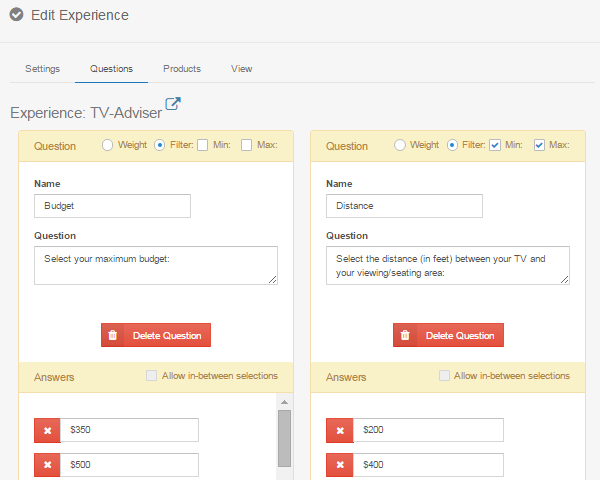This screenshot has width=600, height=480.
Task: Select Filter radio for the Budget question
Action: coord(160,145)
